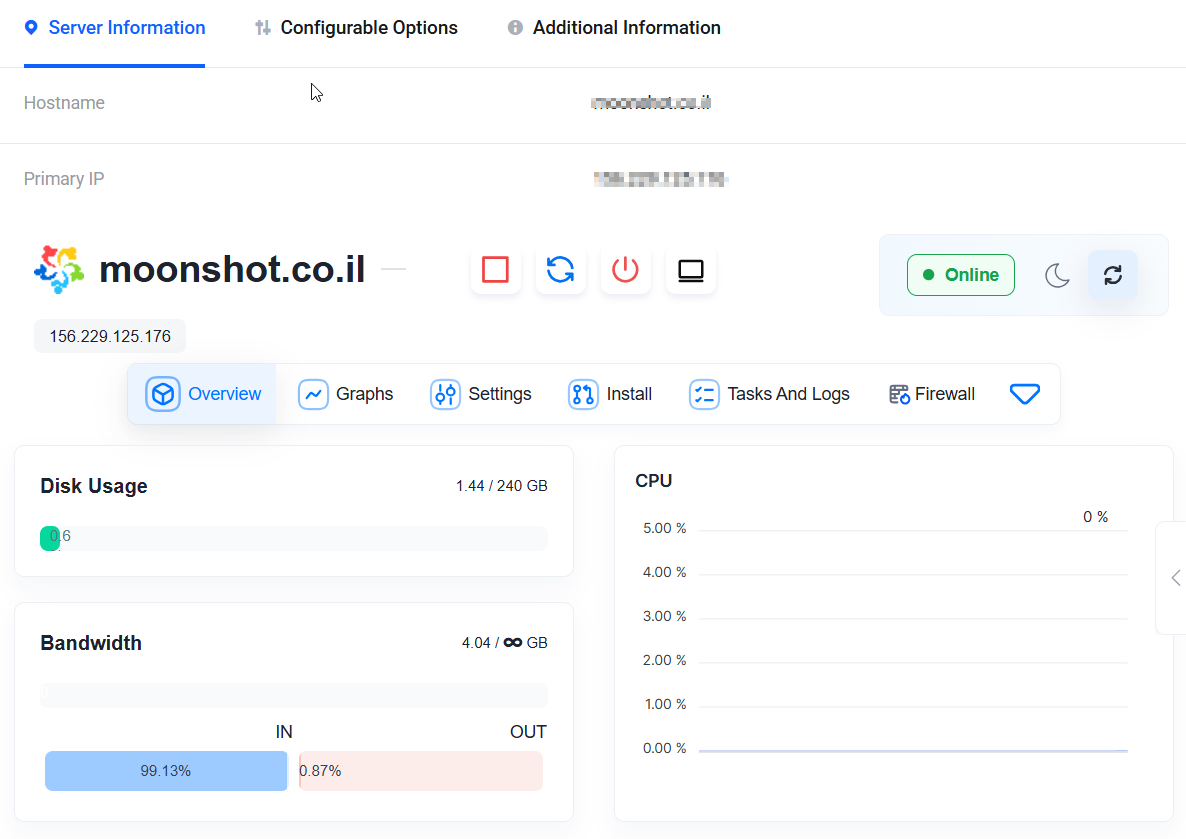Click the Firewall icon

[x=899, y=394]
